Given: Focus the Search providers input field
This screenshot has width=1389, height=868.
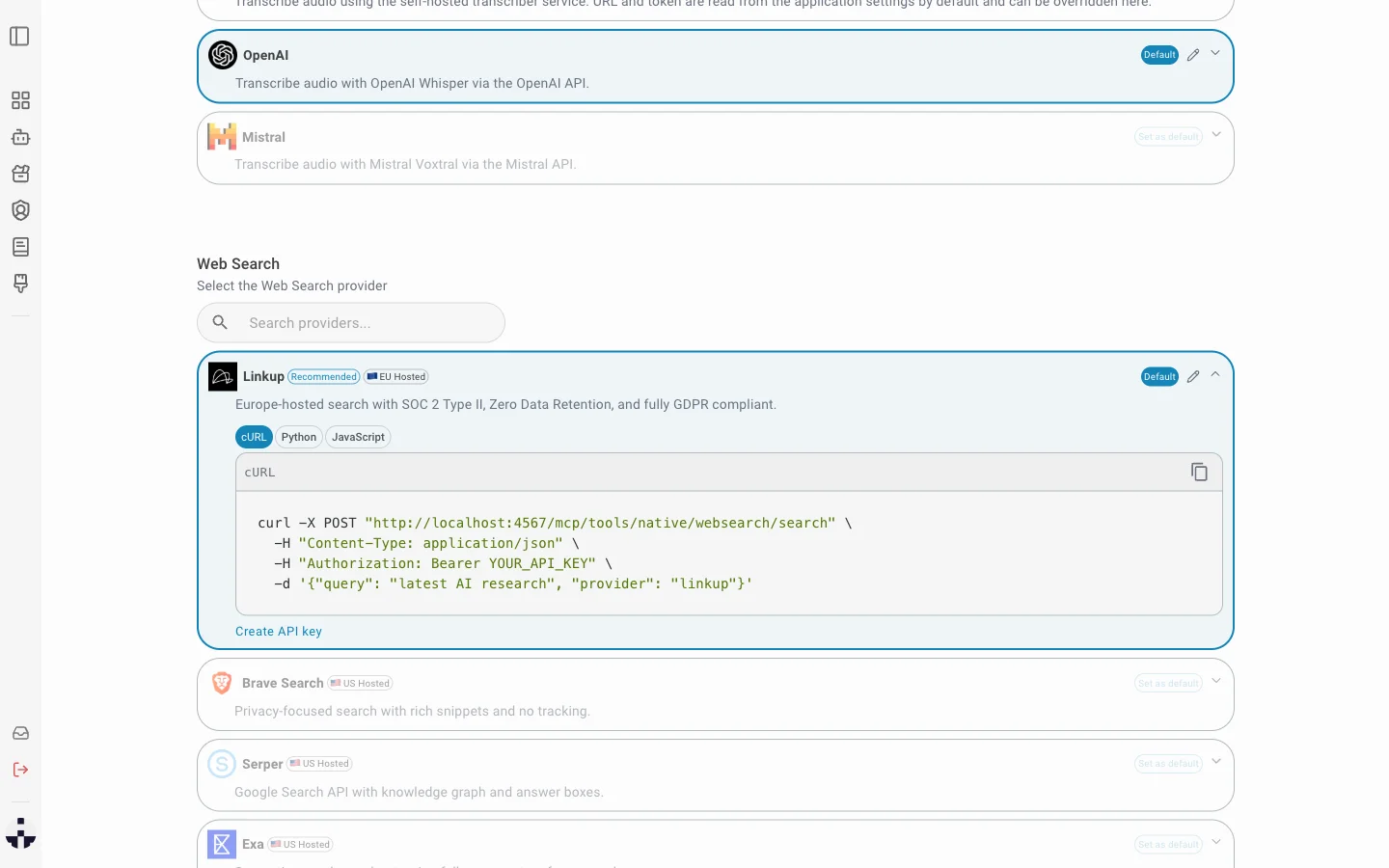Looking at the screenshot, I should [x=351, y=322].
